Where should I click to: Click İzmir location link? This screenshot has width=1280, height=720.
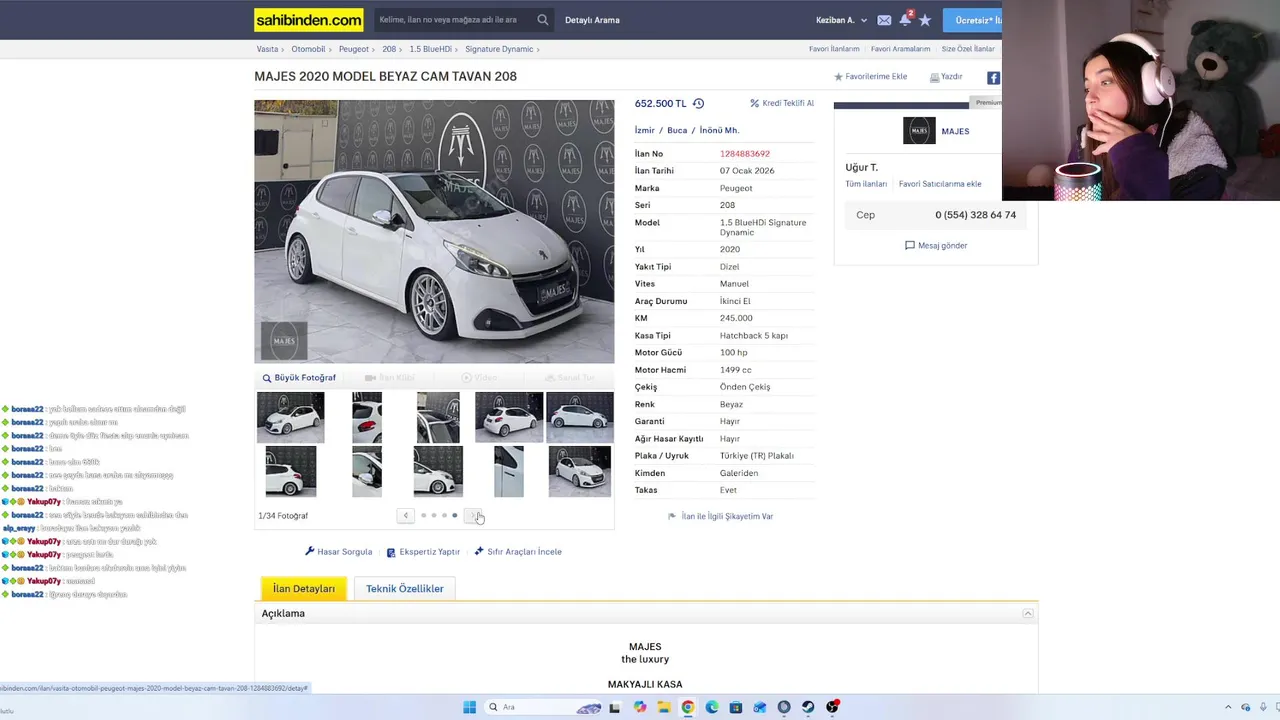tap(644, 130)
